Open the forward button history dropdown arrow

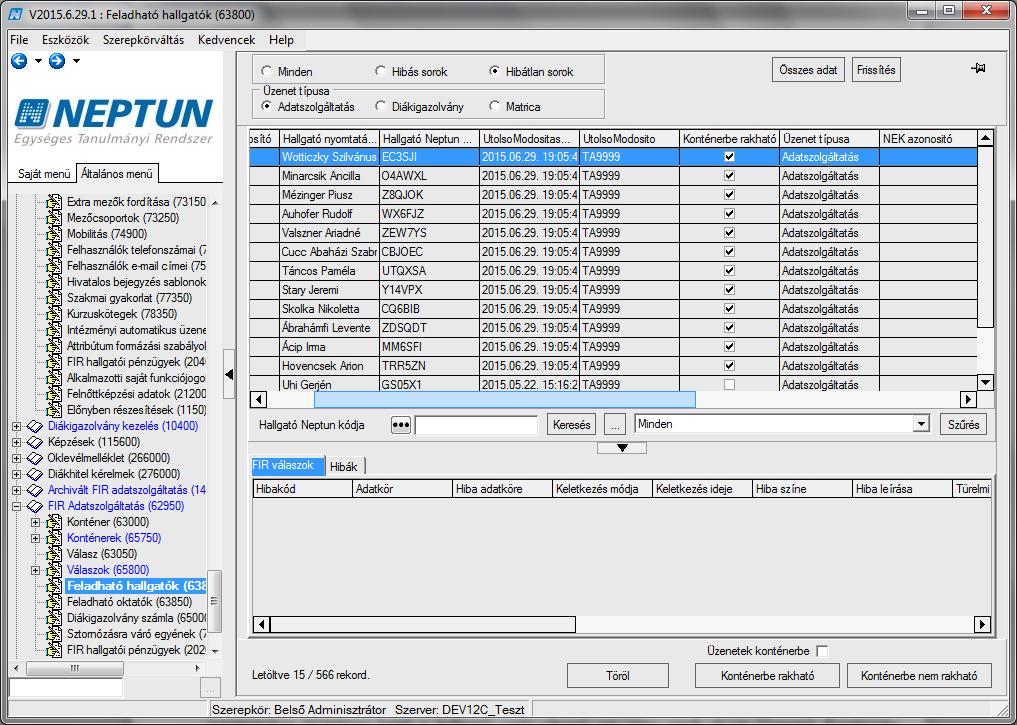click(77, 61)
